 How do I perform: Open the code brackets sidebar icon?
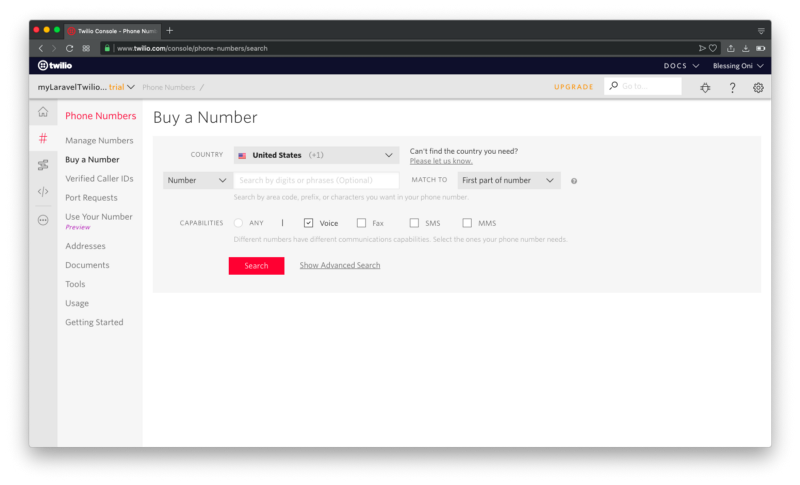pyautogui.click(x=43, y=192)
